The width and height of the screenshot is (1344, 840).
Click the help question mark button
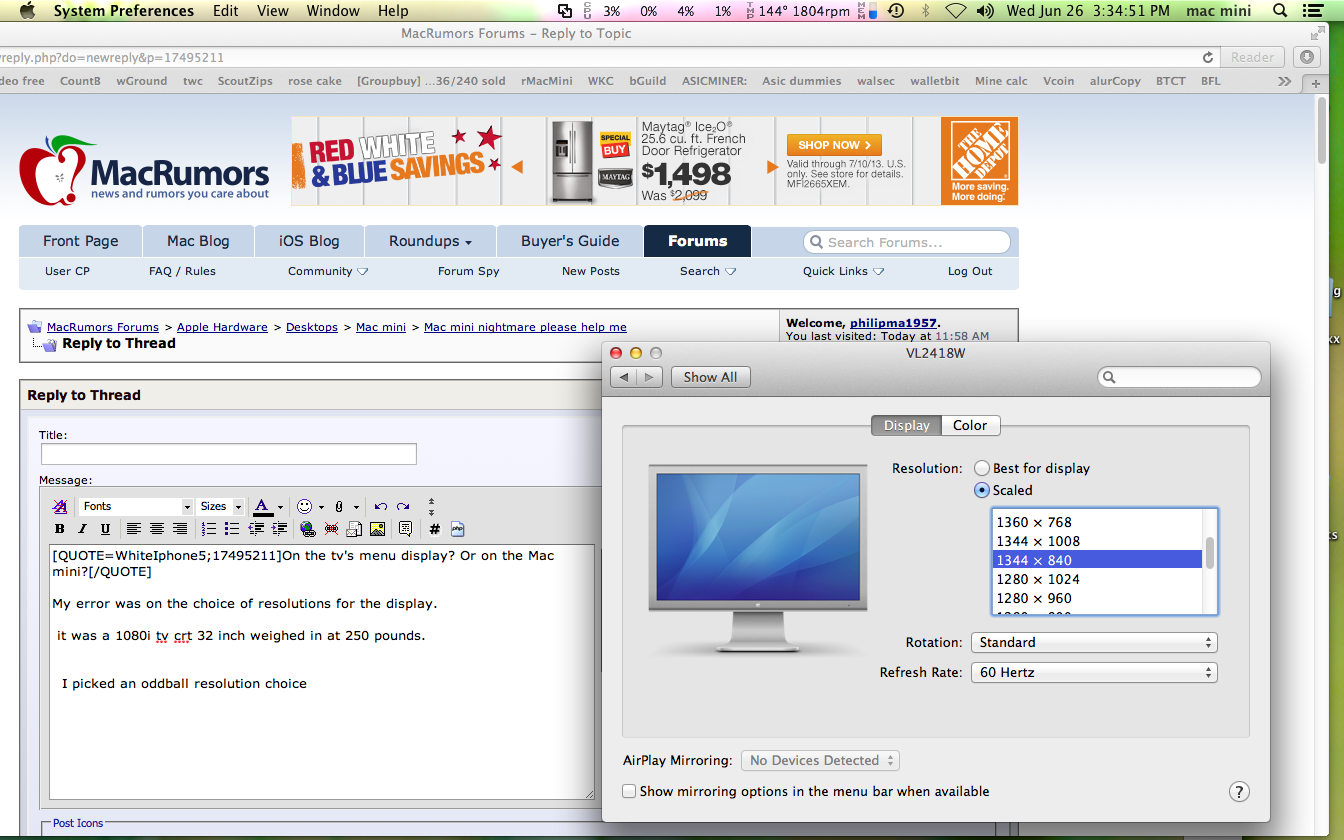(1239, 792)
